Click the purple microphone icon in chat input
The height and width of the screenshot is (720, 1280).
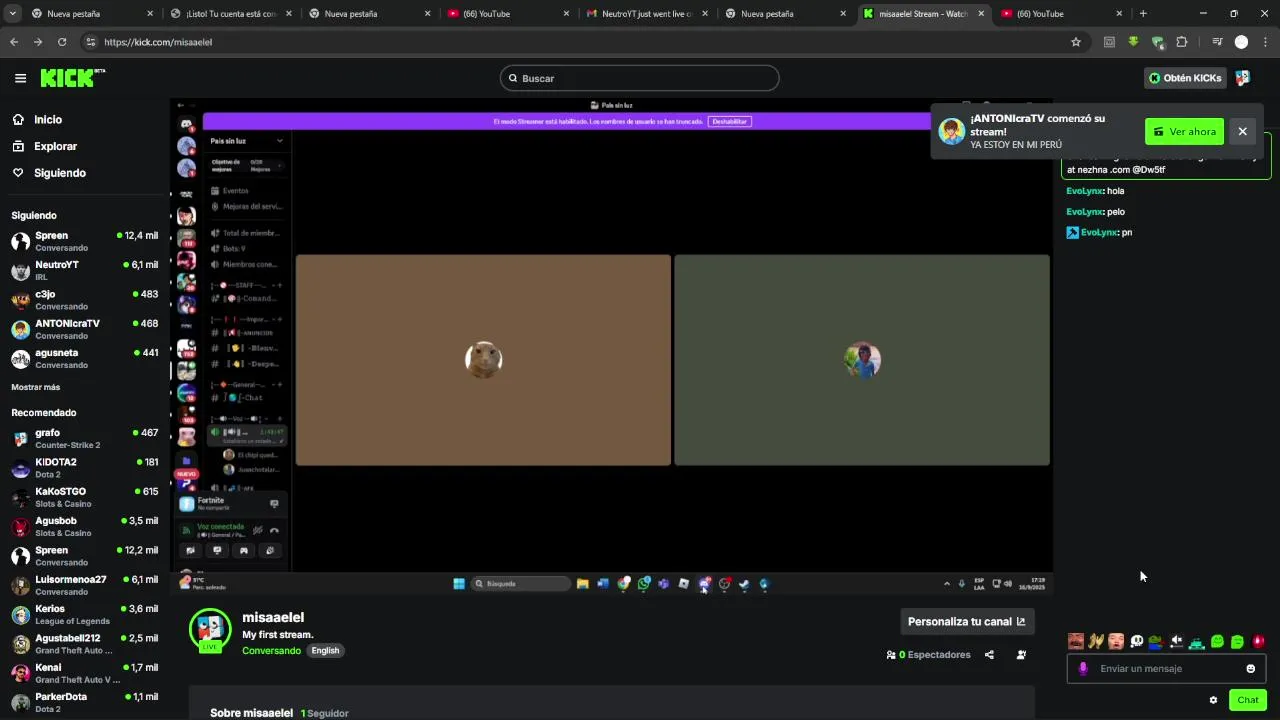pos(1083,669)
